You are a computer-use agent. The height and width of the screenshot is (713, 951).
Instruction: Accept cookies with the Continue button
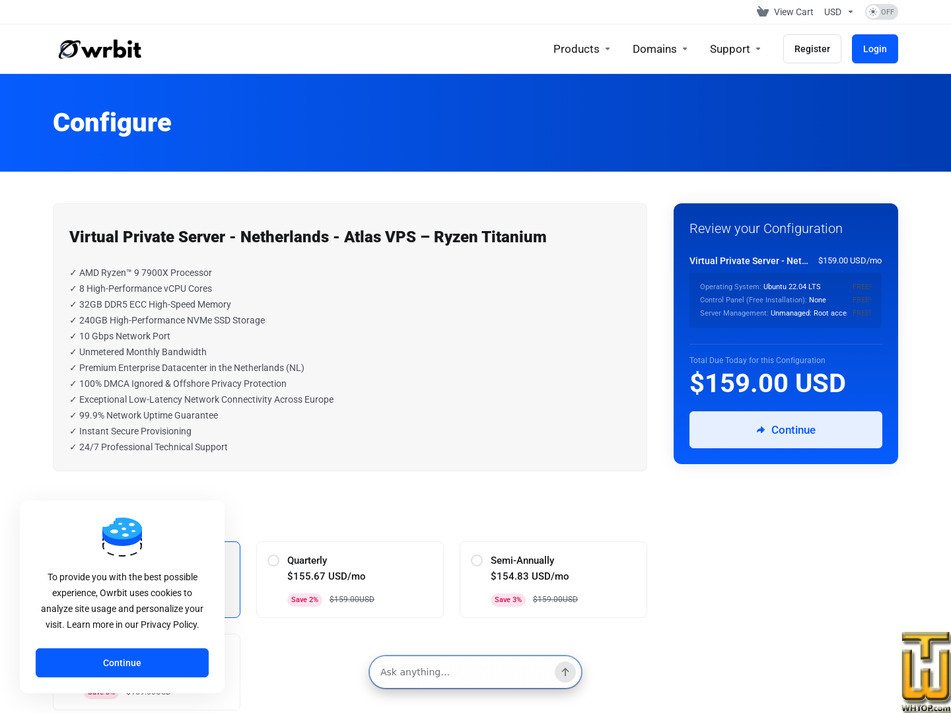(x=122, y=663)
